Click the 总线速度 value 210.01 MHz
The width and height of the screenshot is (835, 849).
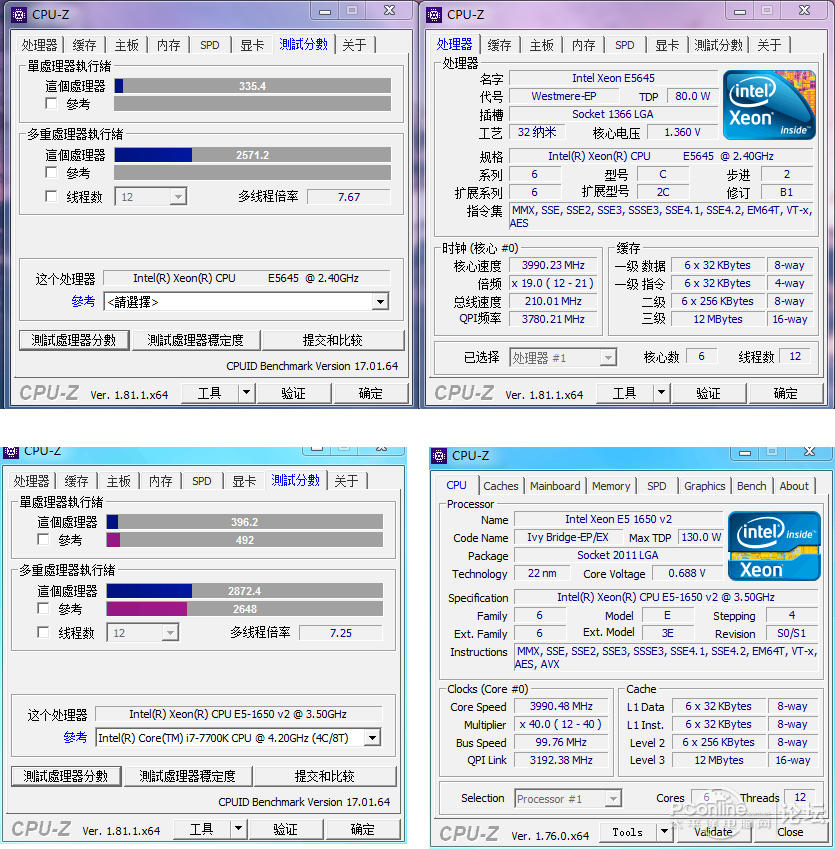pos(553,301)
